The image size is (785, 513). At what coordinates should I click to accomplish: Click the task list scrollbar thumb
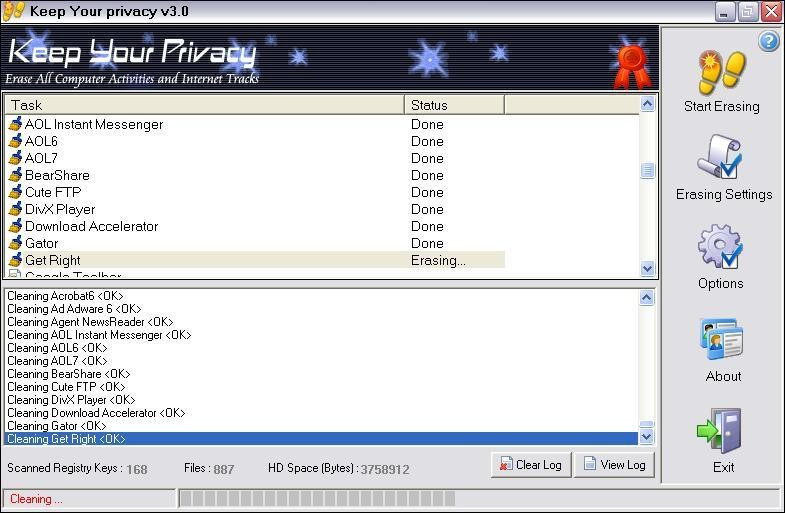[647, 171]
